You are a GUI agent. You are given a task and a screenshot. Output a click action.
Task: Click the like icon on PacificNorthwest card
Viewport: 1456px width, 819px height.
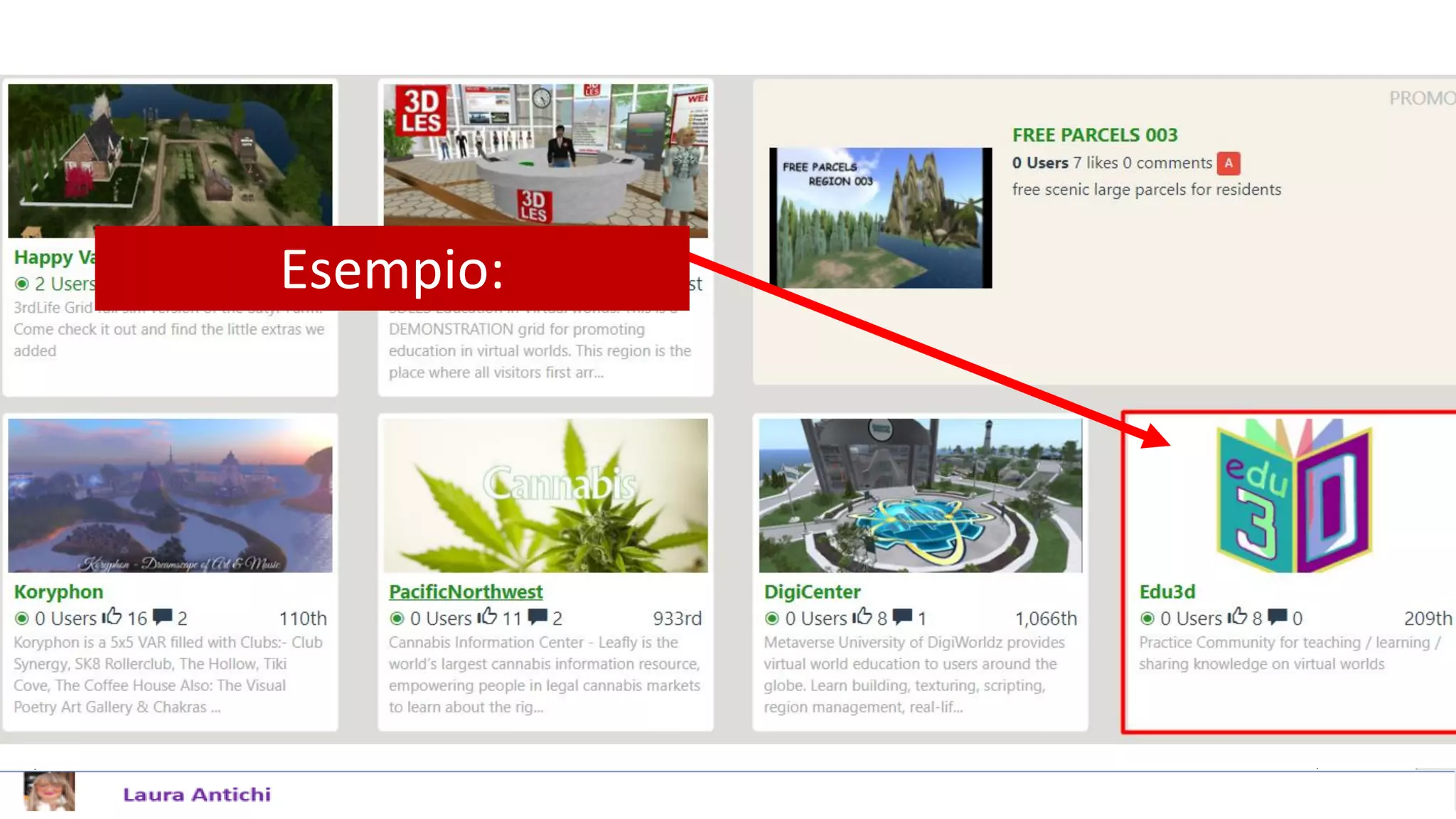click(487, 616)
